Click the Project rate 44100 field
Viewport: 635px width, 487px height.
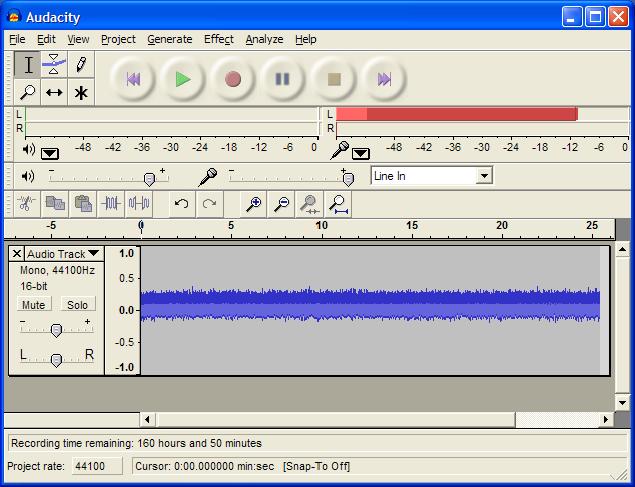(x=97, y=466)
